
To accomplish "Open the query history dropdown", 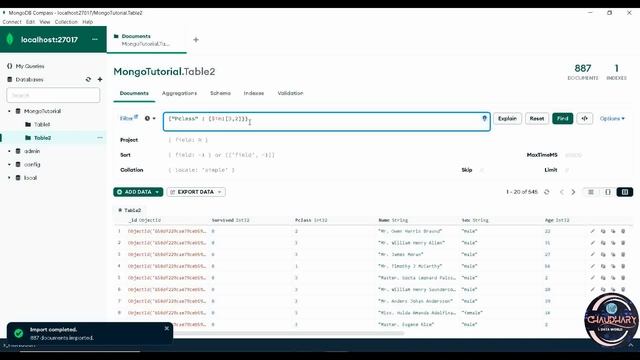I will pyautogui.click(x=150, y=118).
